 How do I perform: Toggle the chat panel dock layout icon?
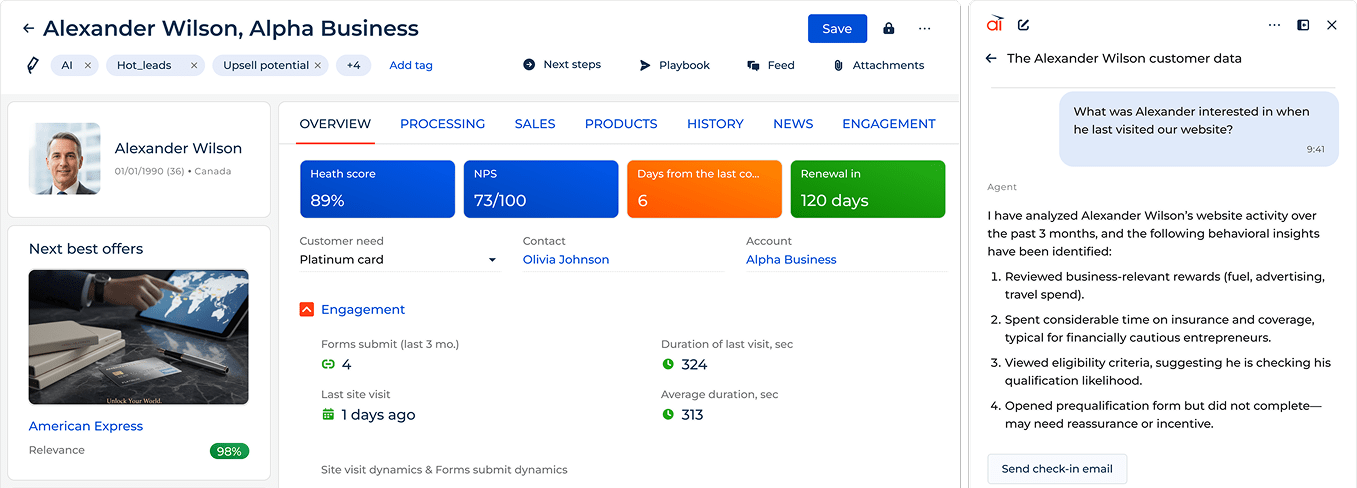pyautogui.click(x=1303, y=25)
